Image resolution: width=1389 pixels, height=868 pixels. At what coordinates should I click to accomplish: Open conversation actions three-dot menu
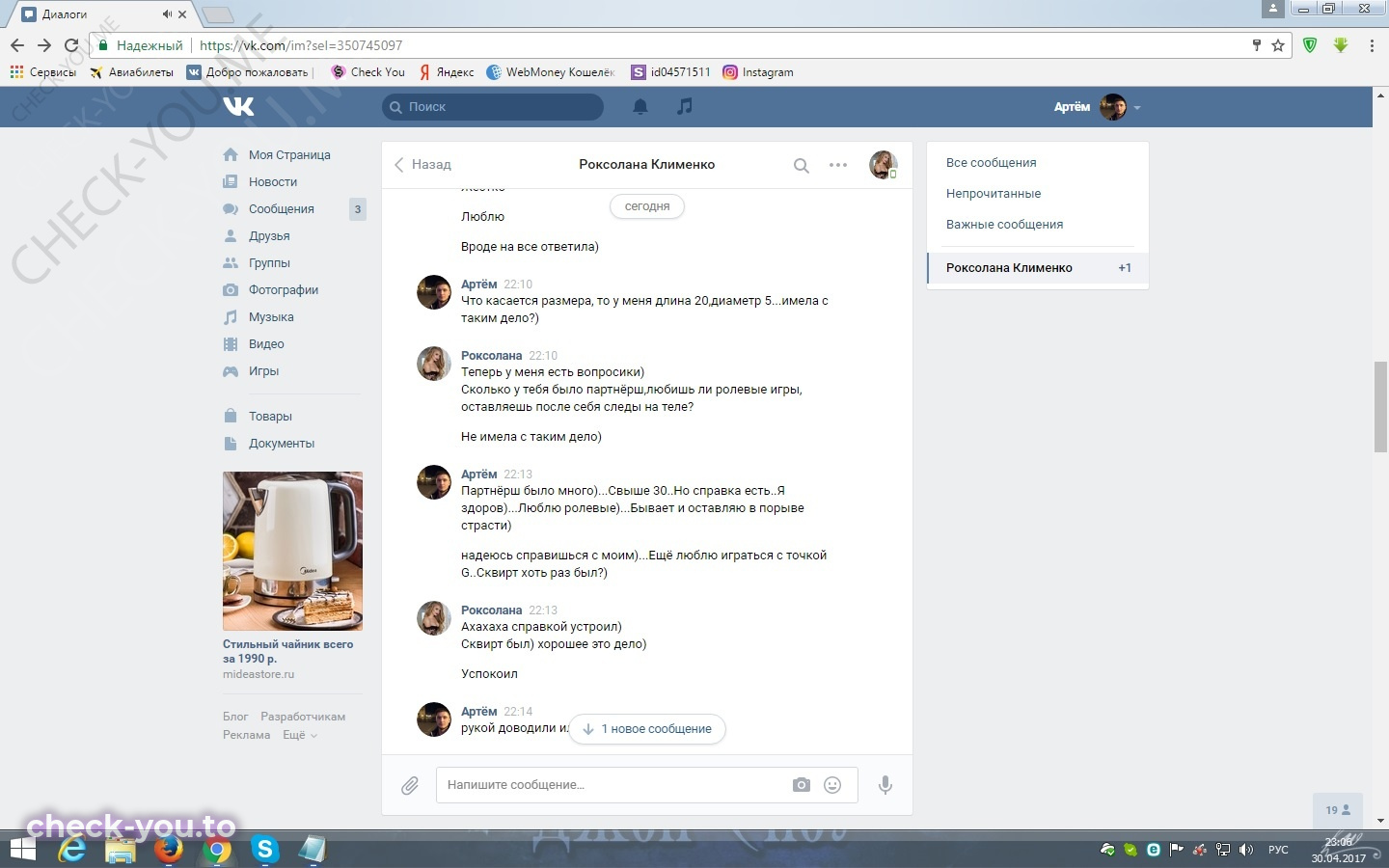(x=838, y=165)
